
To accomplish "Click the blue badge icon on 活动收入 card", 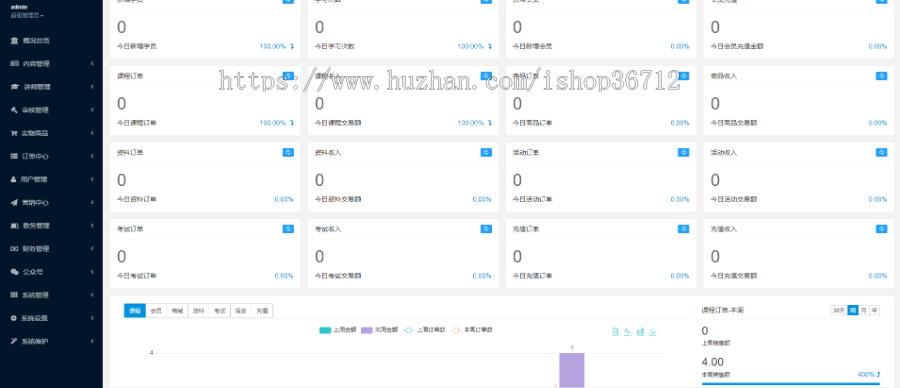I will (x=881, y=152).
